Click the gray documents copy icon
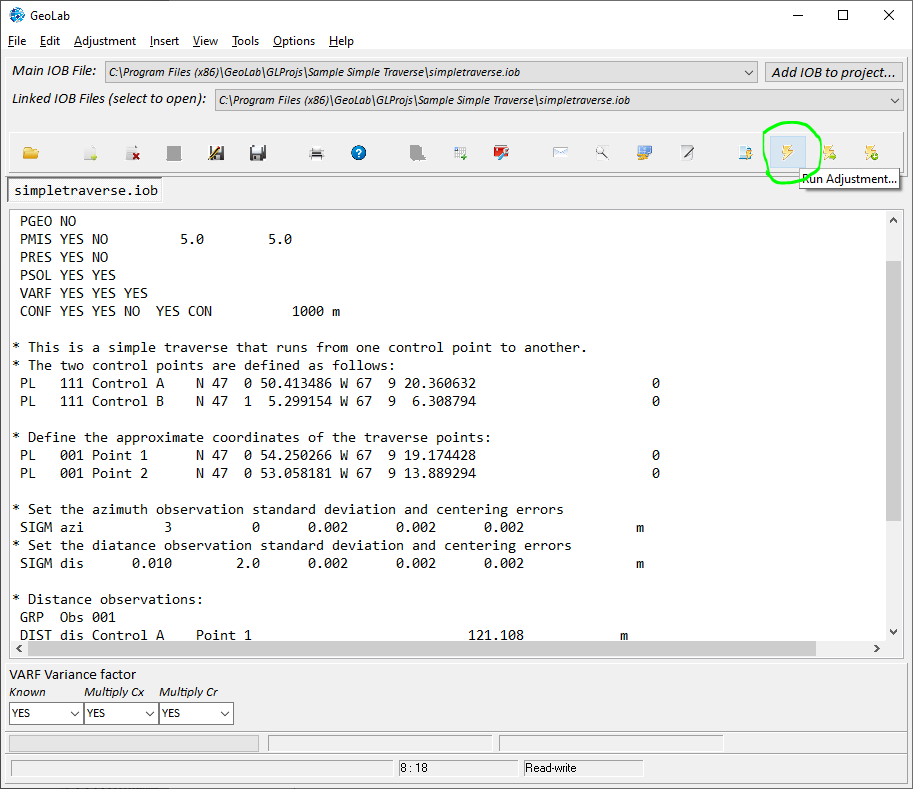 click(417, 153)
